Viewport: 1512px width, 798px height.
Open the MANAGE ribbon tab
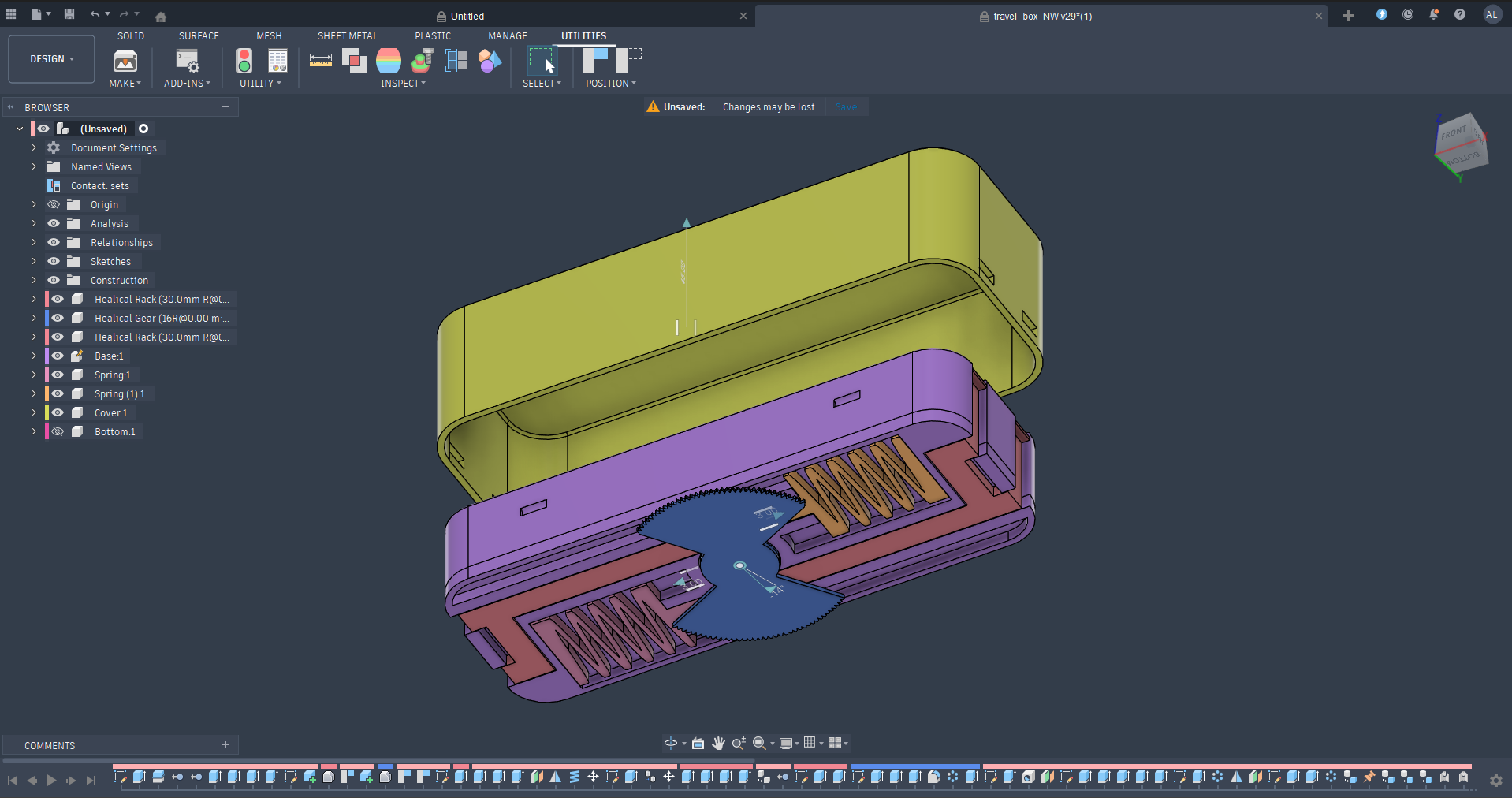pyautogui.click(x=507, y=35)
